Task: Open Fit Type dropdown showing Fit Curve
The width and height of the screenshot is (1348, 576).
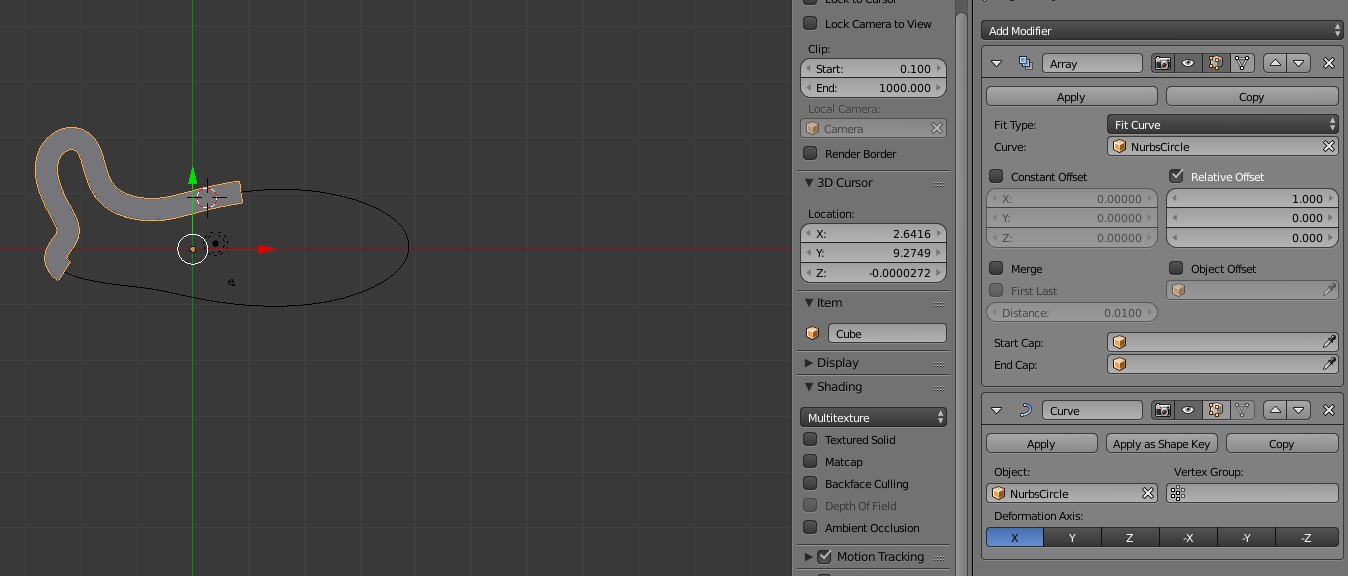Action: [x=1222, y=125]
